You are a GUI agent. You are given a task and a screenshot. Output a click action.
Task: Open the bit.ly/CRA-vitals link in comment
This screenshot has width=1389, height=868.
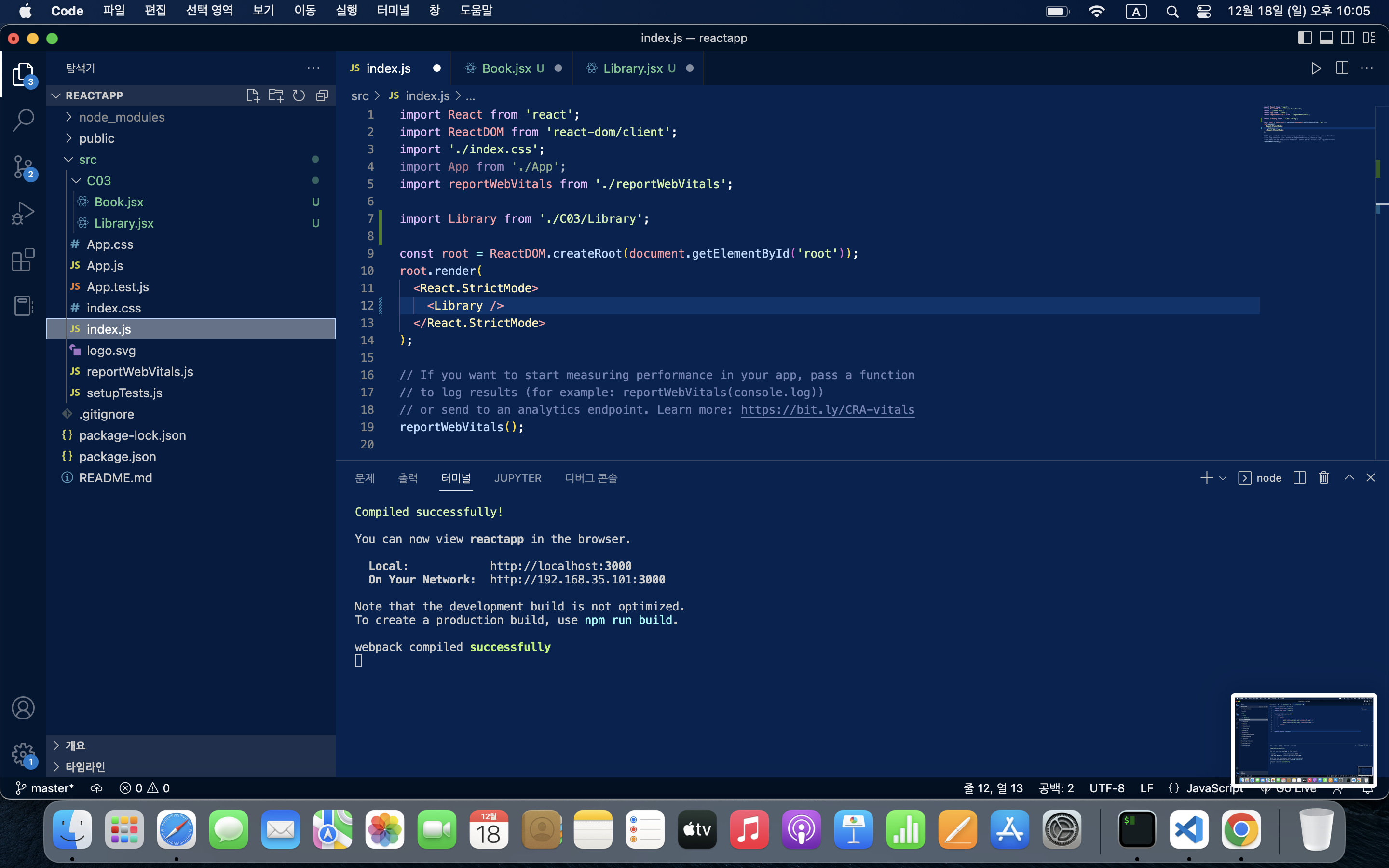pos(827,410)
